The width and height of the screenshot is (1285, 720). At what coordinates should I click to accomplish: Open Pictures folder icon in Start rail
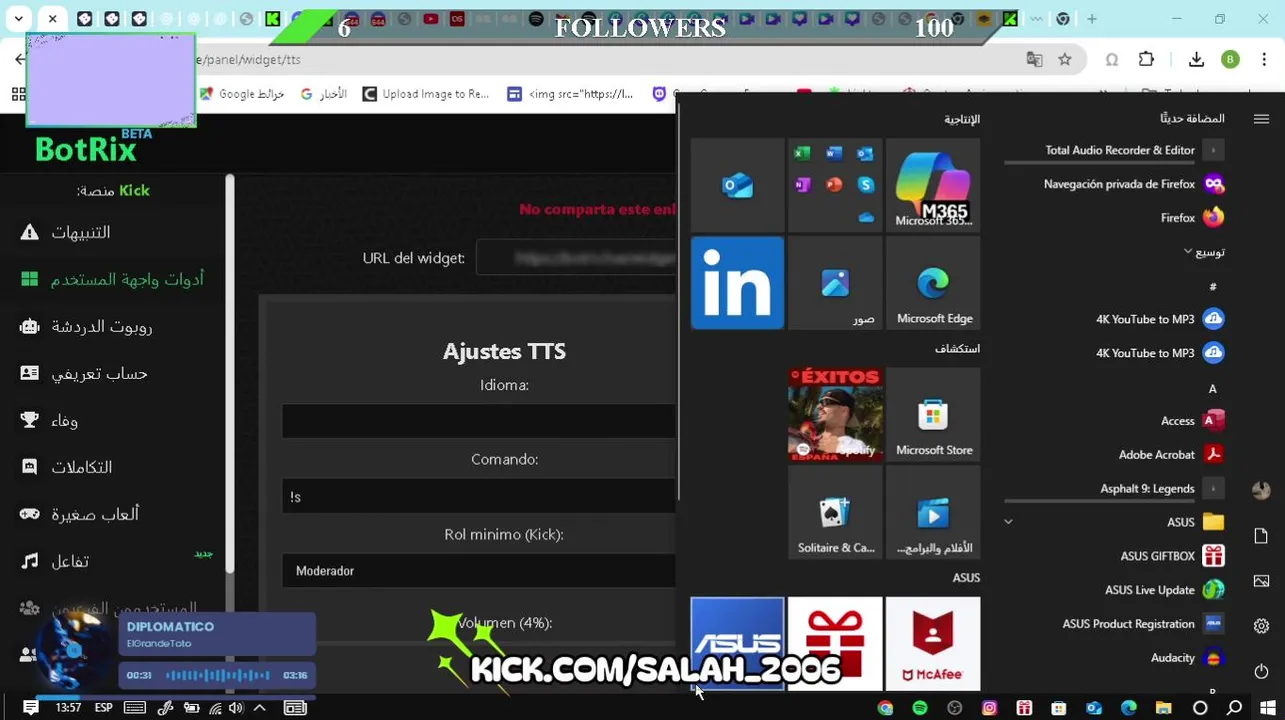click(x=1261, y=581)
